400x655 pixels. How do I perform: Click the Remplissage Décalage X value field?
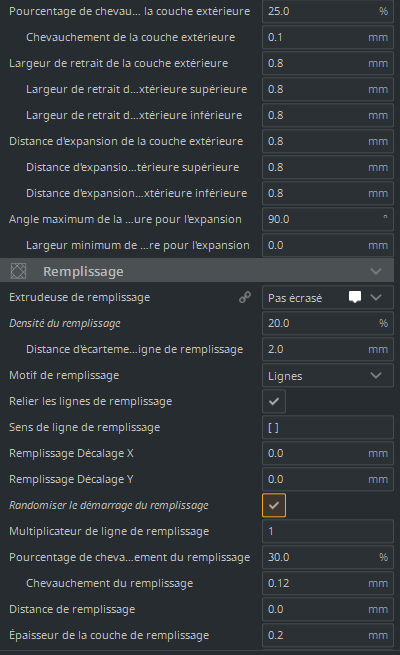[328, 453]
